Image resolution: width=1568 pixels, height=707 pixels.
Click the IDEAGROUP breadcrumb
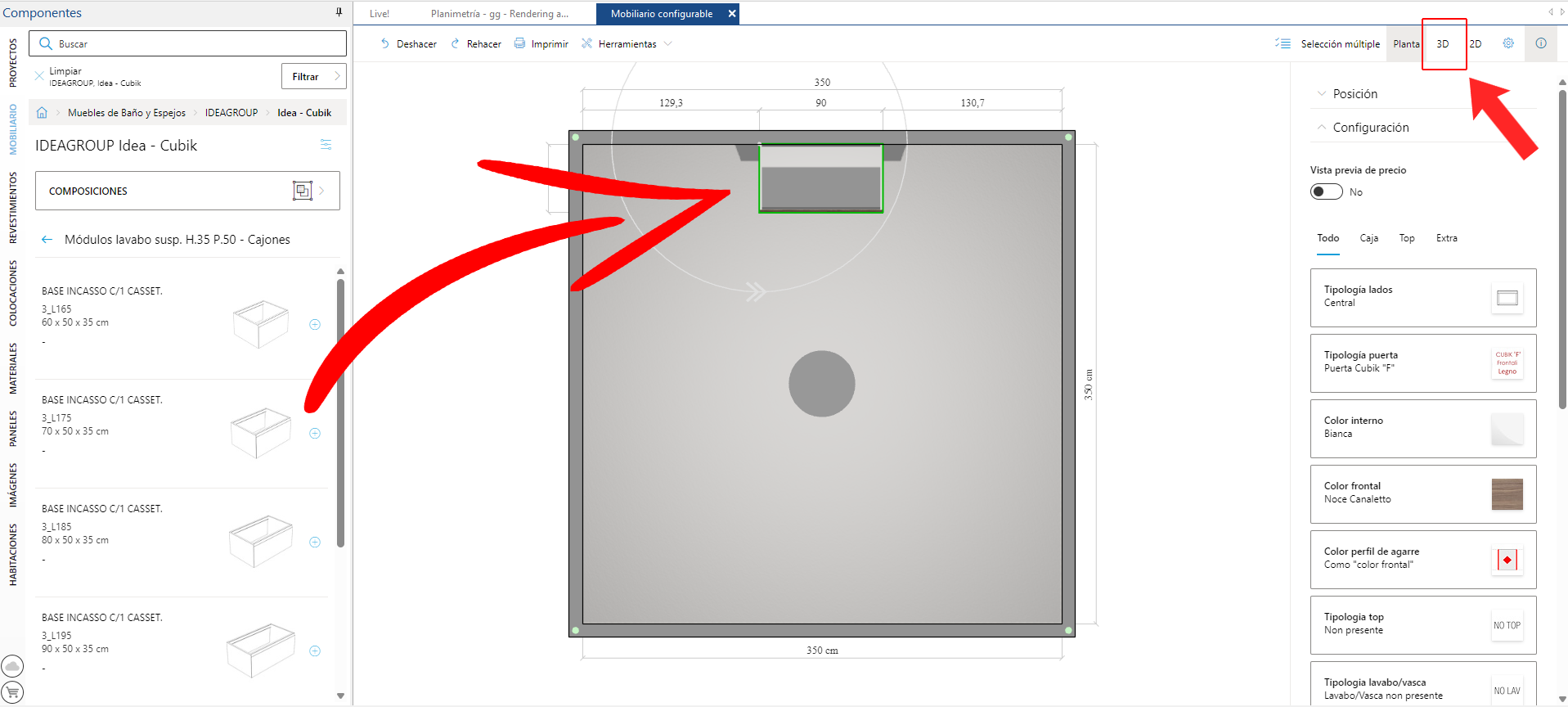point(231,113)
